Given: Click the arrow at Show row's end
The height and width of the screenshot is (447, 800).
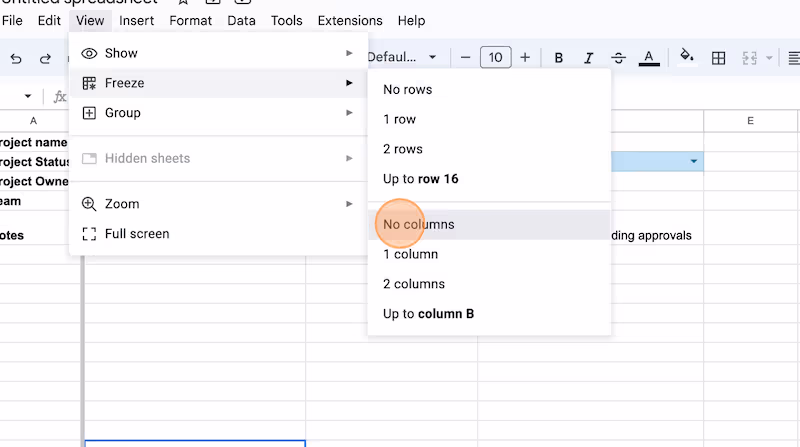Looking at the screenshot, I should [349, 53].
